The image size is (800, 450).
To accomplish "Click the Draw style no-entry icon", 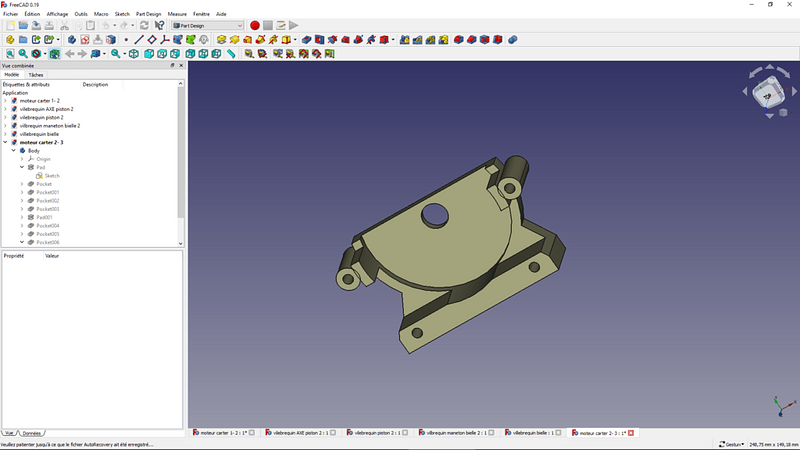I will 36,54.
